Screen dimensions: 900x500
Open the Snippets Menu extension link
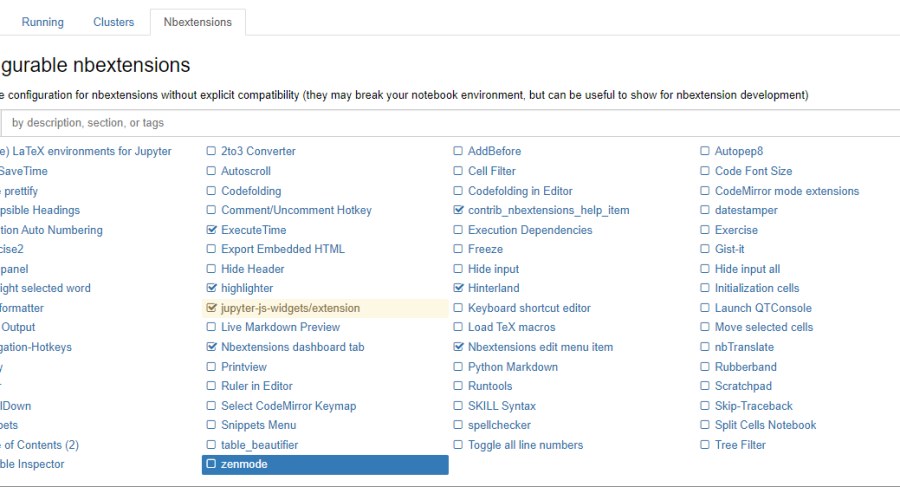tap(258, 426)
